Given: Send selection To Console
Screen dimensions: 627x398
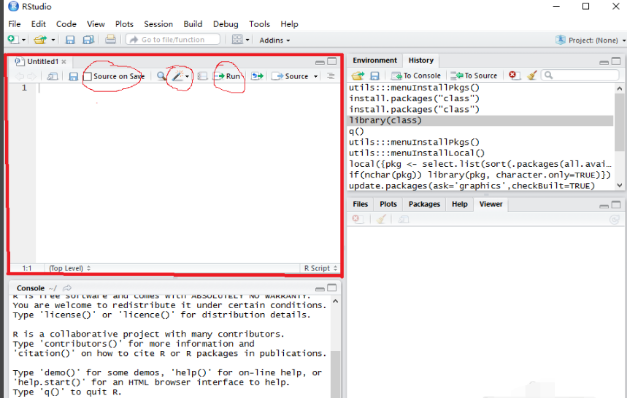Looking at the screenshot, I should click(x=416, y=76).
